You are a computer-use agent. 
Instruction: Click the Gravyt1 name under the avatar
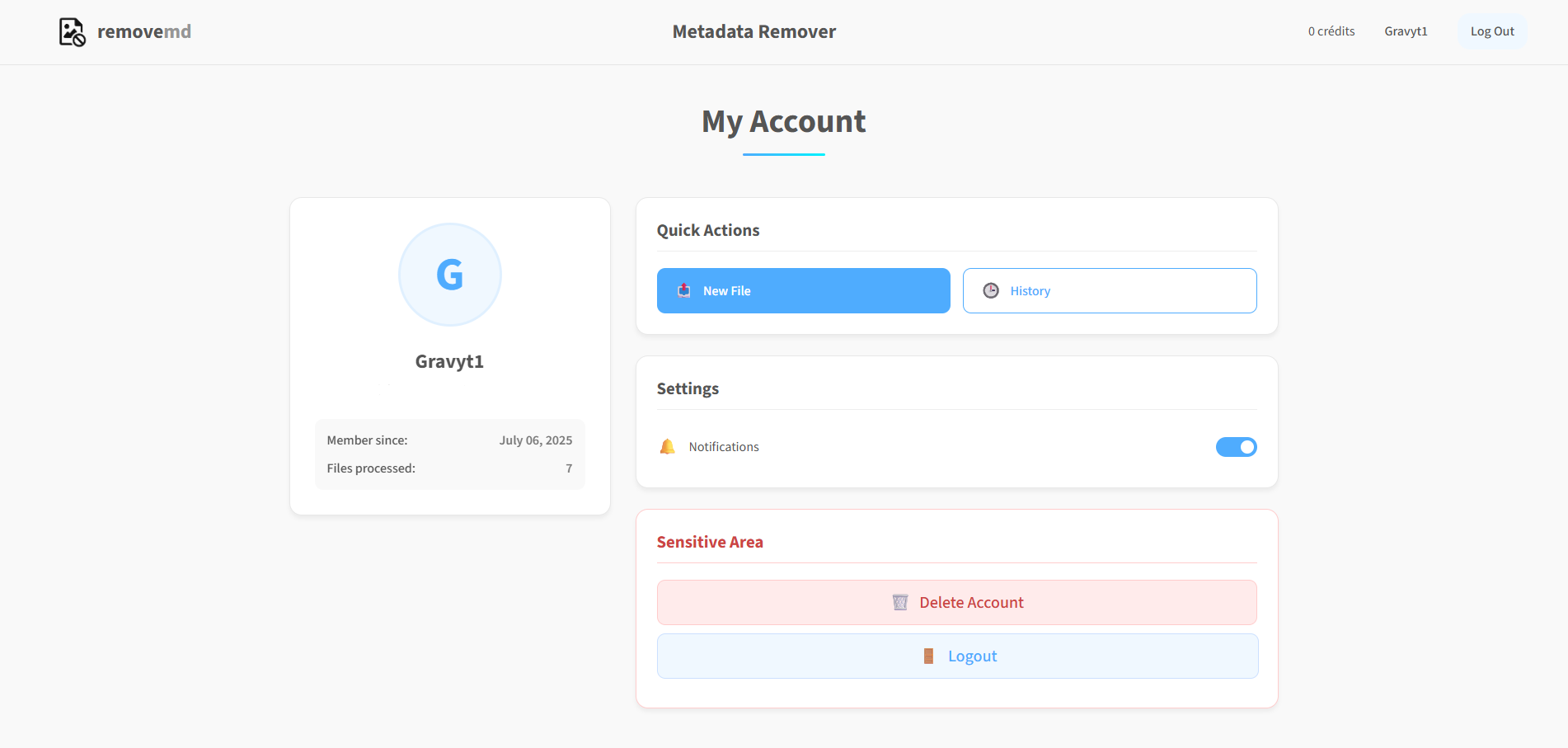pyautogui.click(x=449, y=361)
